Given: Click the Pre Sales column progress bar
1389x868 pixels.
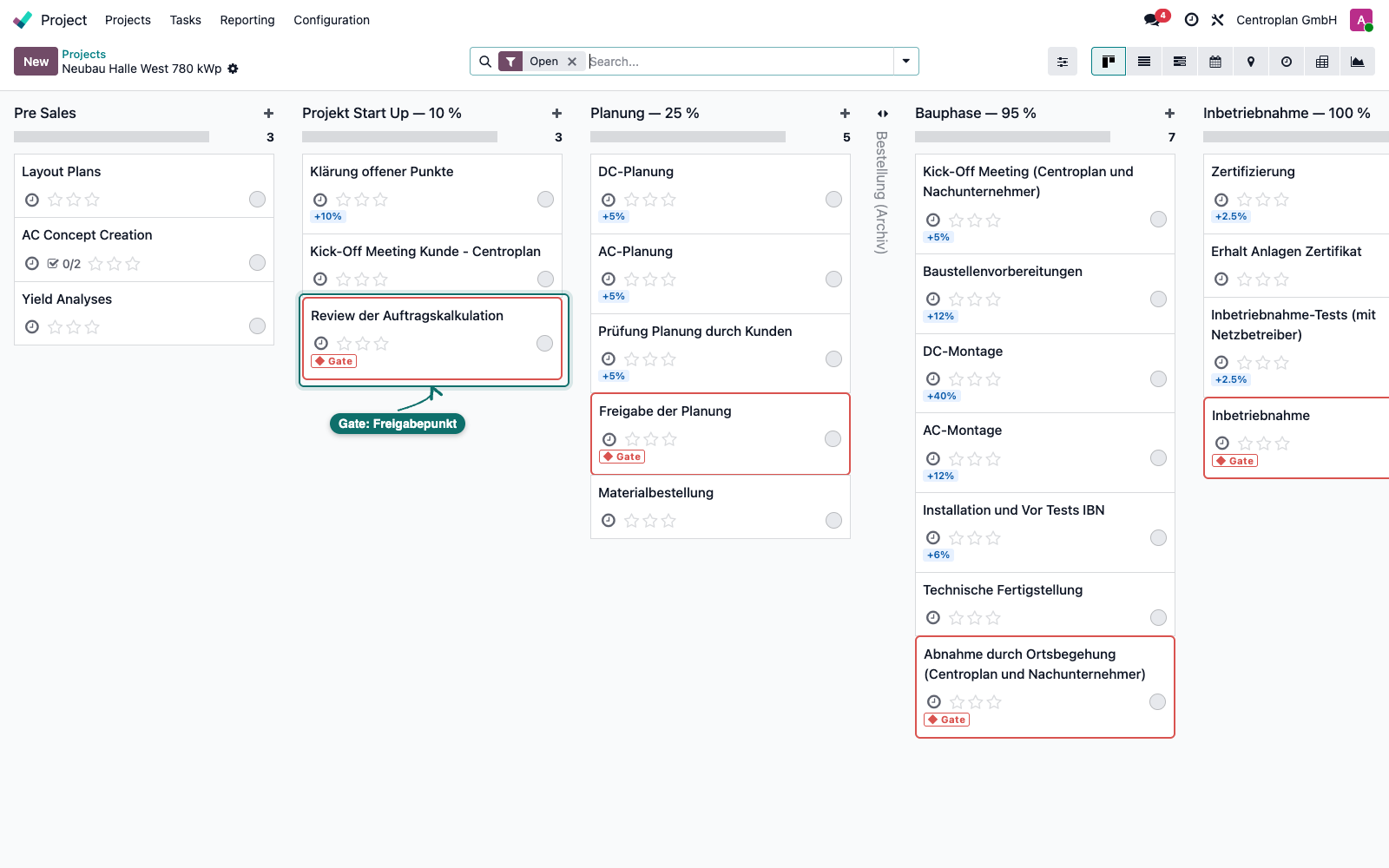Looking at the screenshot, I should click(x=111, y=137).
